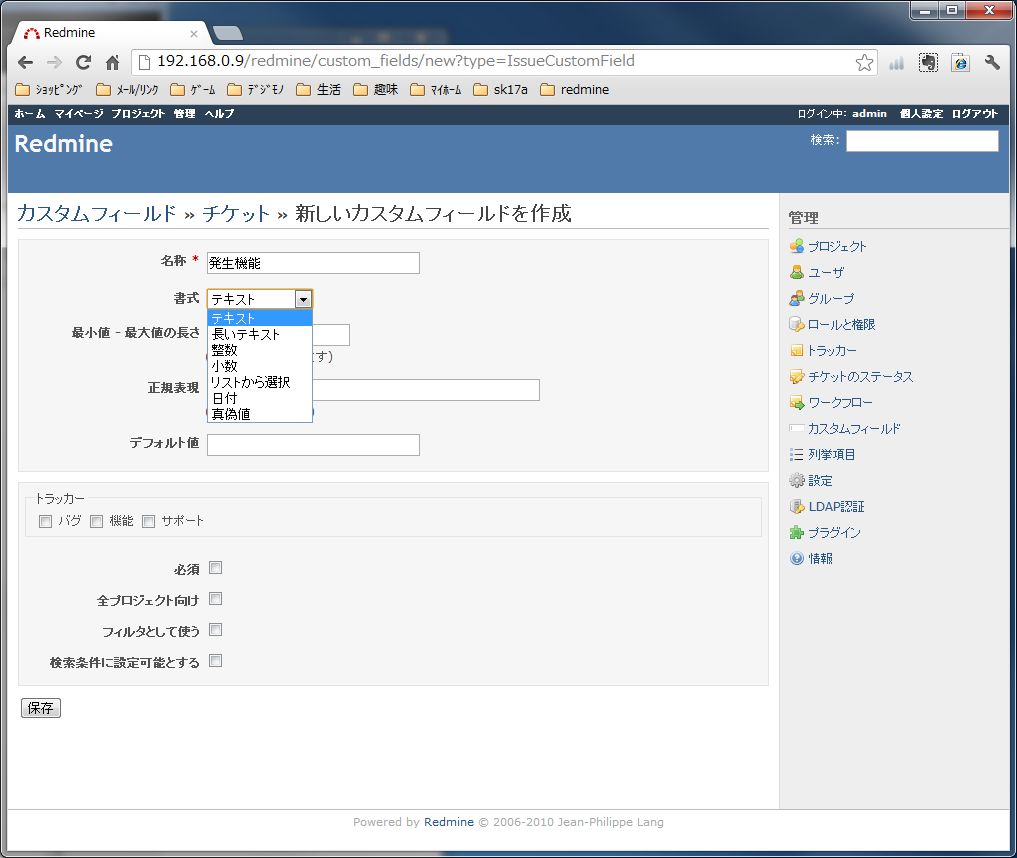Open the ショッピング bookmark folder

(49, 89)
